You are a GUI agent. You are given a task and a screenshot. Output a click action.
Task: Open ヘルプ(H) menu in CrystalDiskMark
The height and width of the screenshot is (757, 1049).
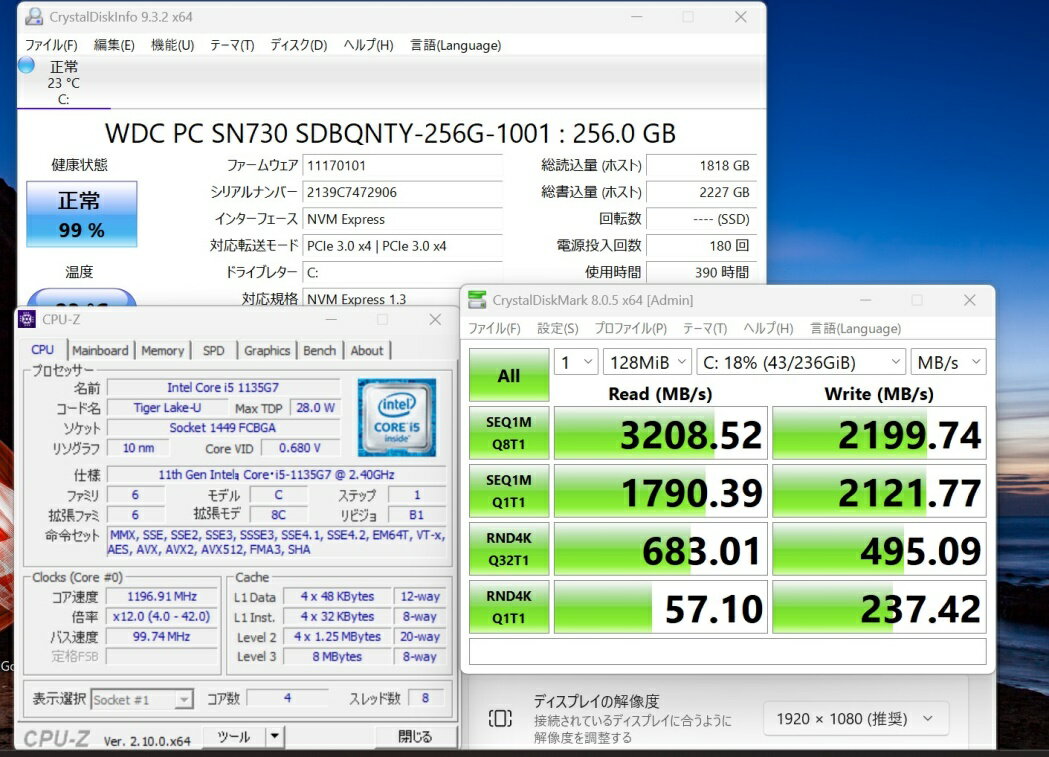tap(768, 328)
